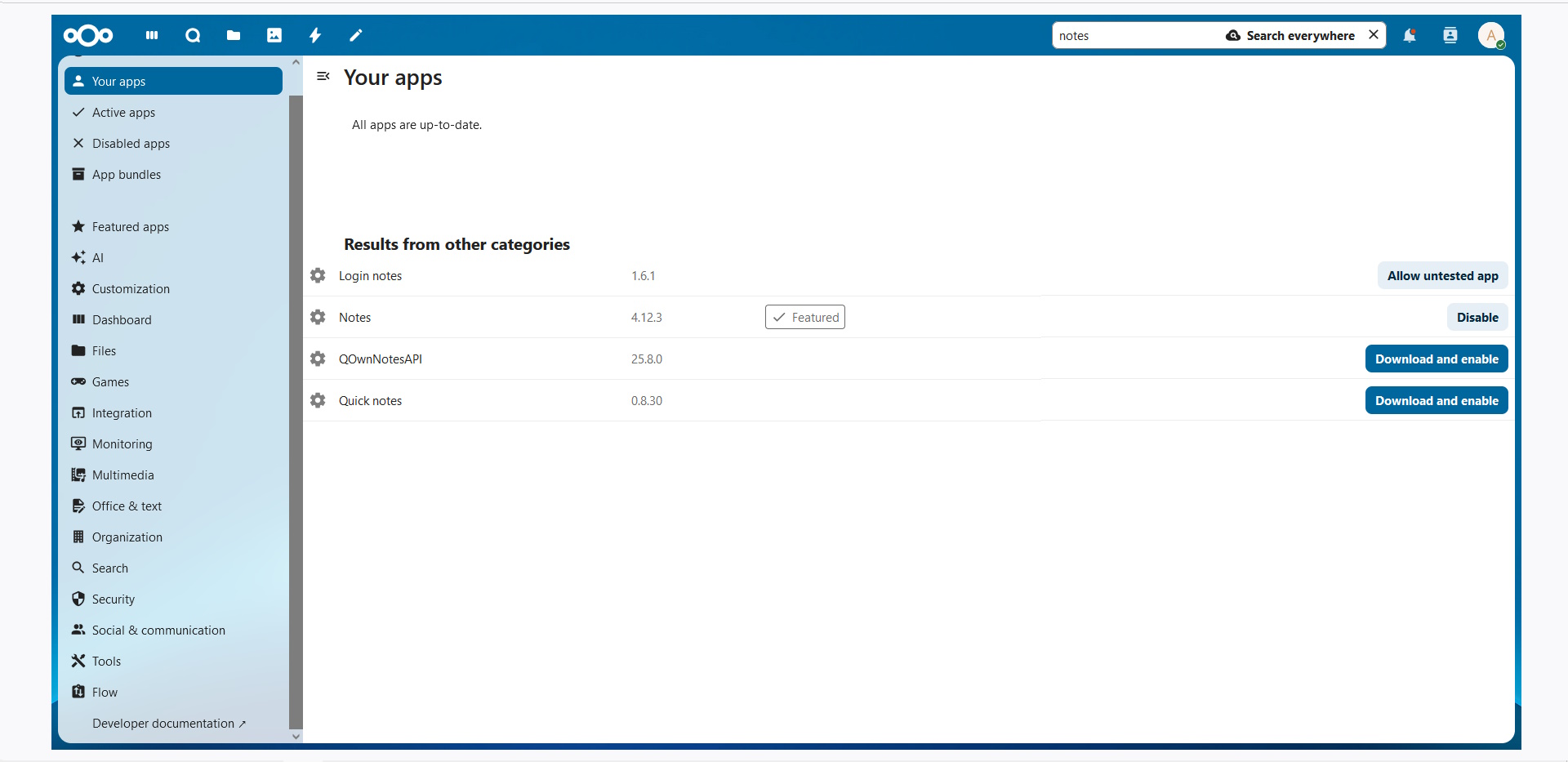Toggle the app navigation sidebar icon
The width and height of the screenshot is (1568, 762).
point(323,76)
